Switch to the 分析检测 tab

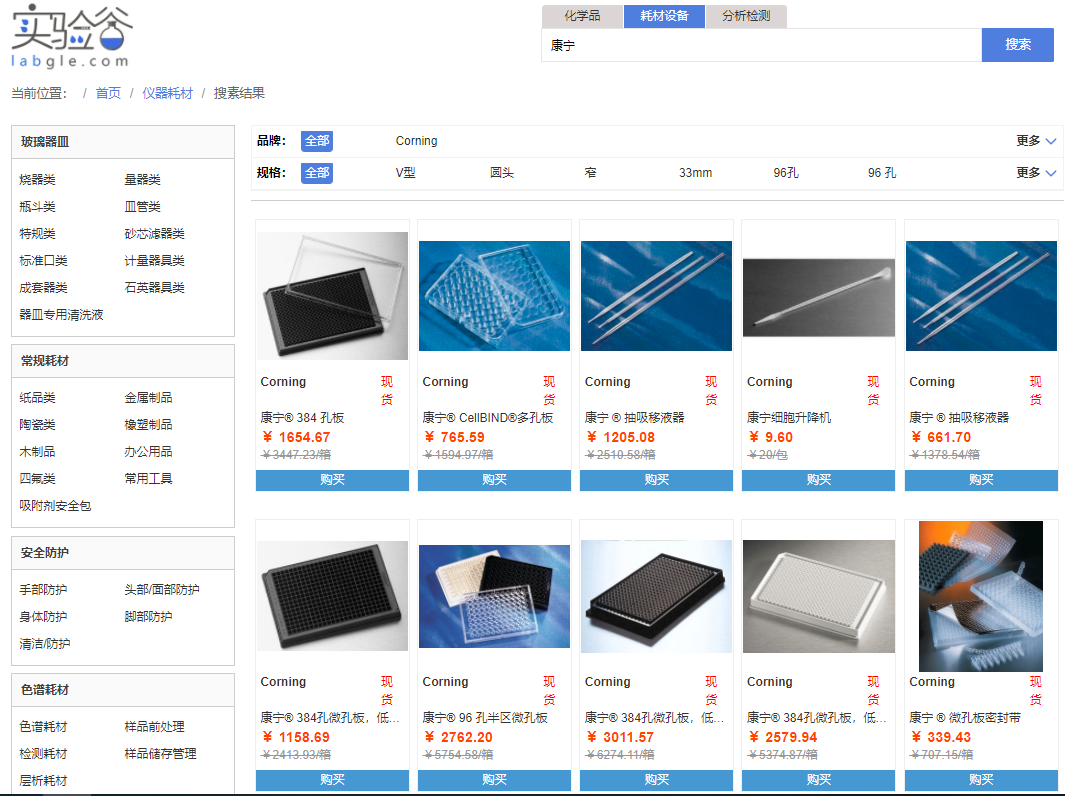(x=746, y=16)
